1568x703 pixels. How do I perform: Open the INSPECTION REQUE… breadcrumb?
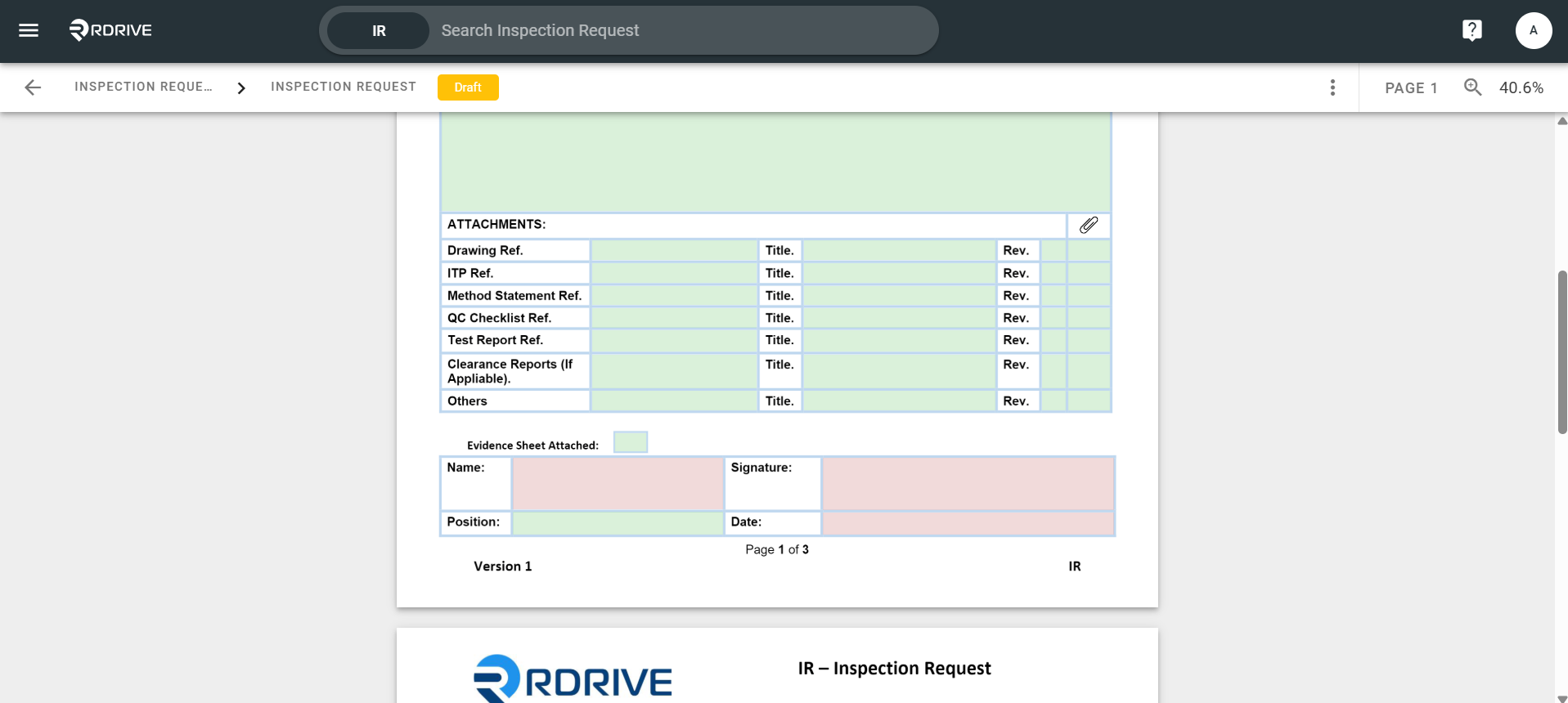click(143, 87)
